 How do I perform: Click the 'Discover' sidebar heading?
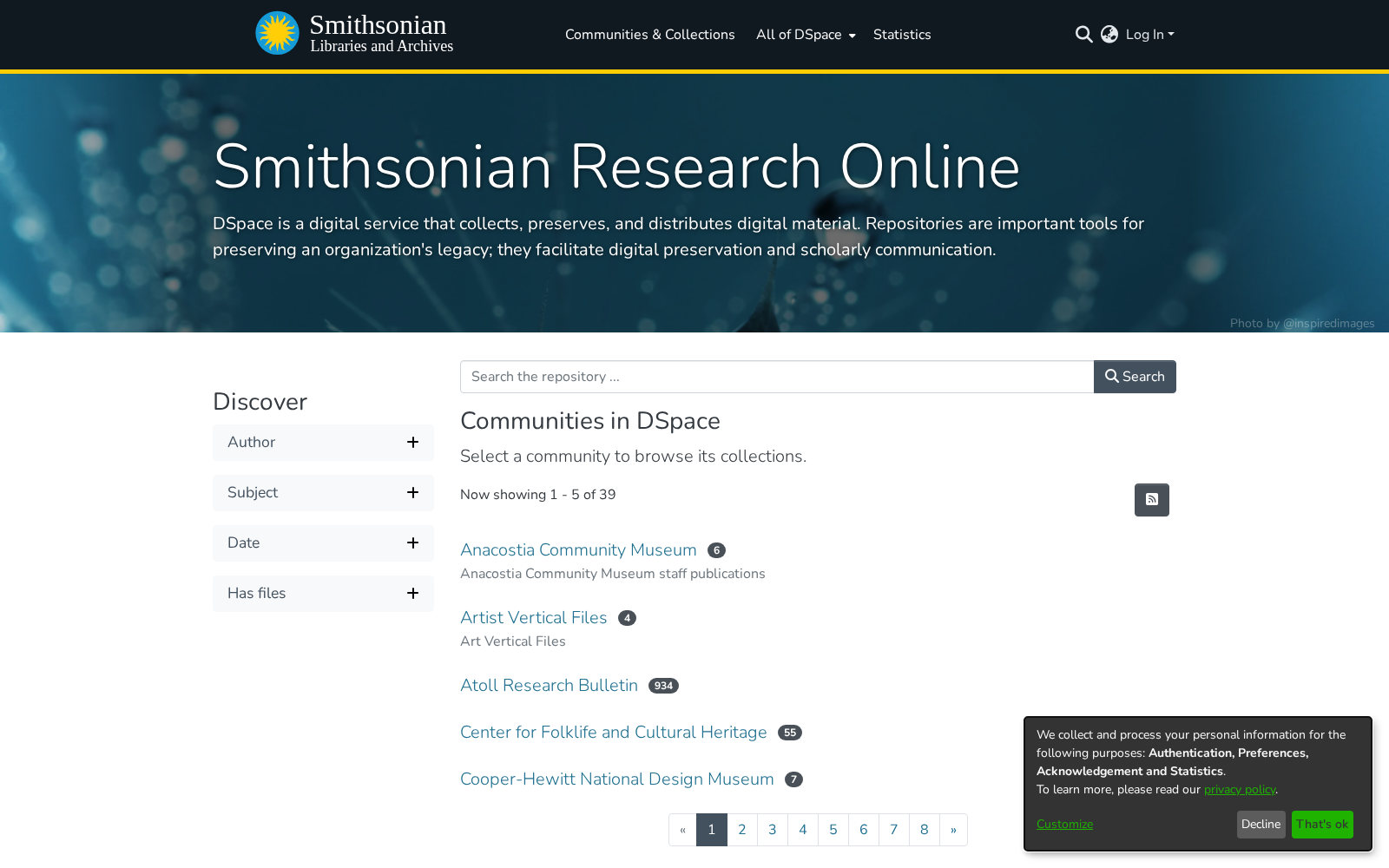tap(260, 402)
